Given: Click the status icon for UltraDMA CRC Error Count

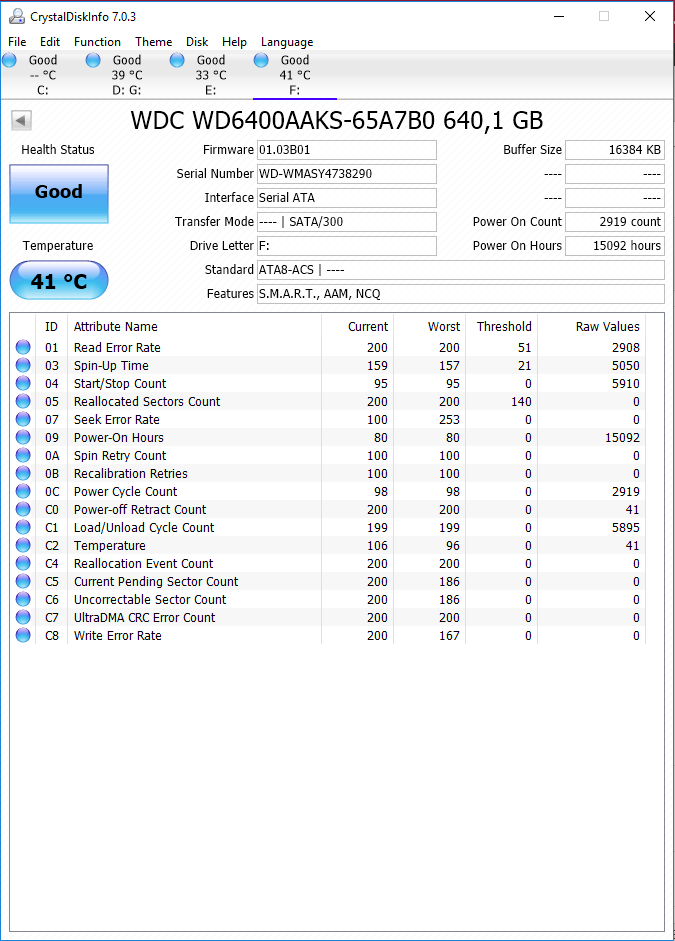Looking at the screenshot, I should pyautogui.click(x=23, y=617).
